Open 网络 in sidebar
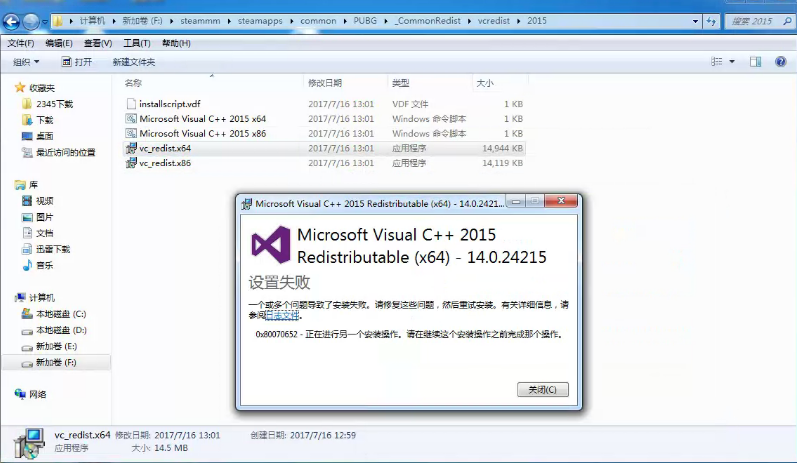This screenshot has width=801, height=463. click(37, 394)
